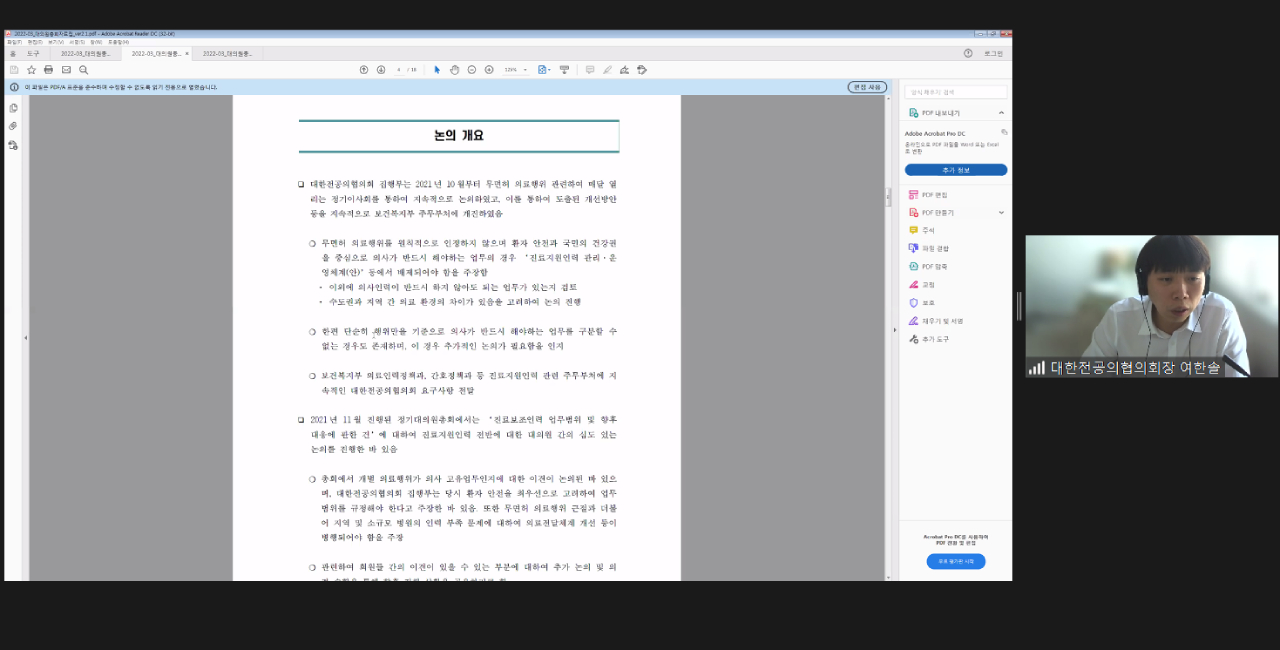The width and height of the screenshot is (1280, 650).
Task: Open the PDF 편집 tool in the right panel
Action: pos(930,193)
